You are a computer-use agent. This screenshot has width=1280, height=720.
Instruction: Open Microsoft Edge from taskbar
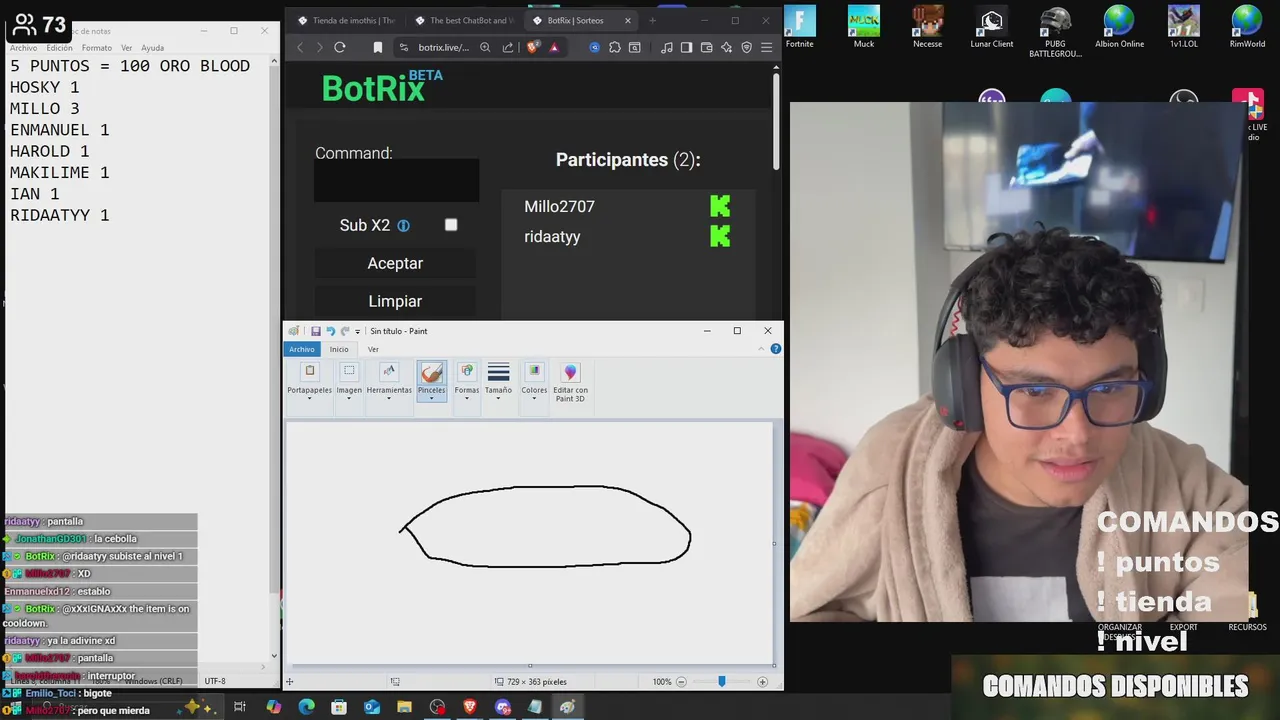pos(307,707)
